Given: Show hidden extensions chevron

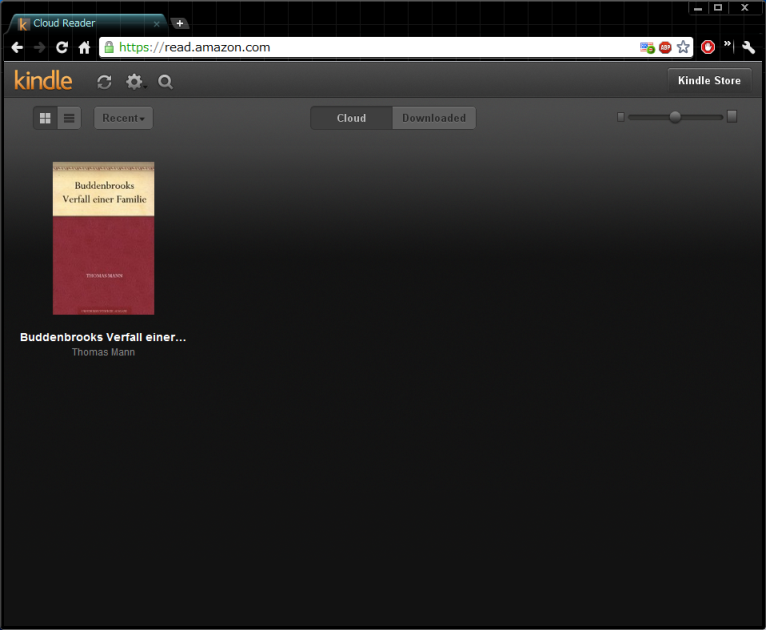Looking at the screenshot, I should click(x=727, y=44).
